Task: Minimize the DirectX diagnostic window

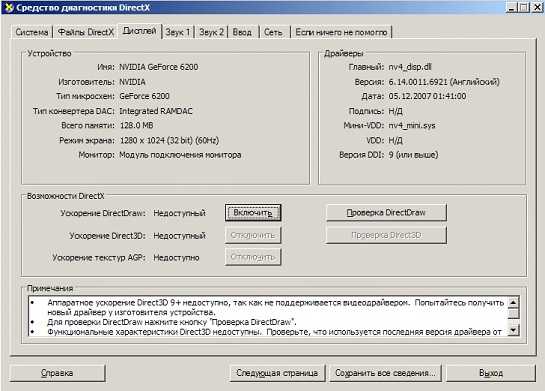Action: [511, 8]
